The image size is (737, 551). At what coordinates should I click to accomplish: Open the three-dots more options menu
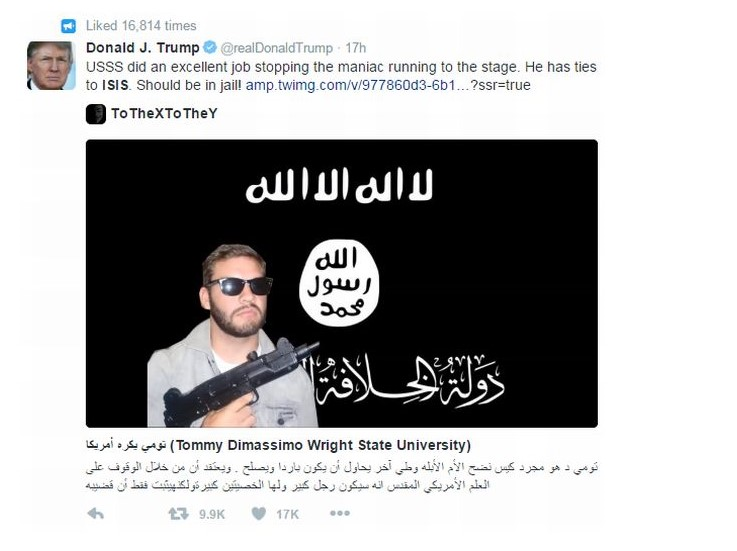(339, 513)
